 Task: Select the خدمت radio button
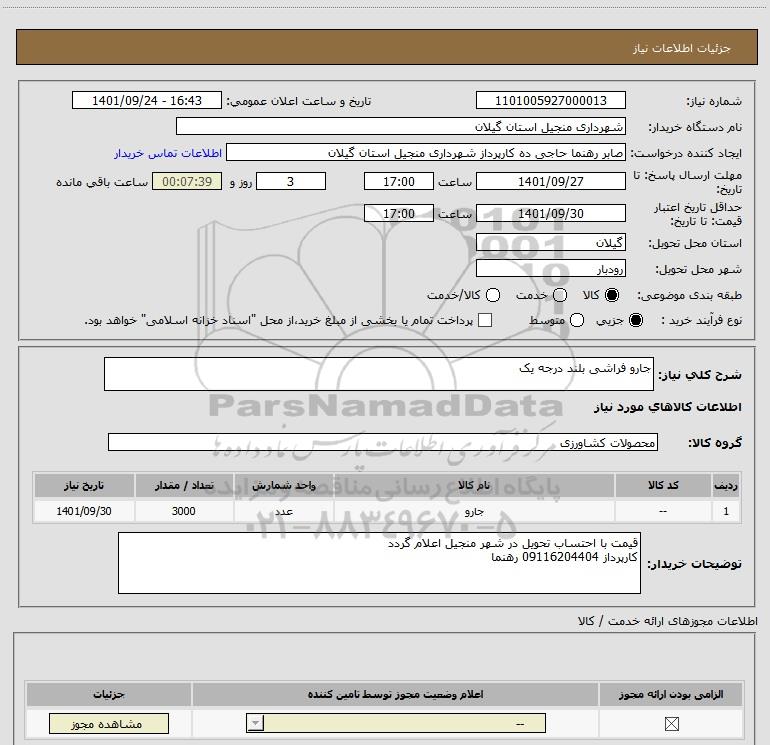[560, 295]
